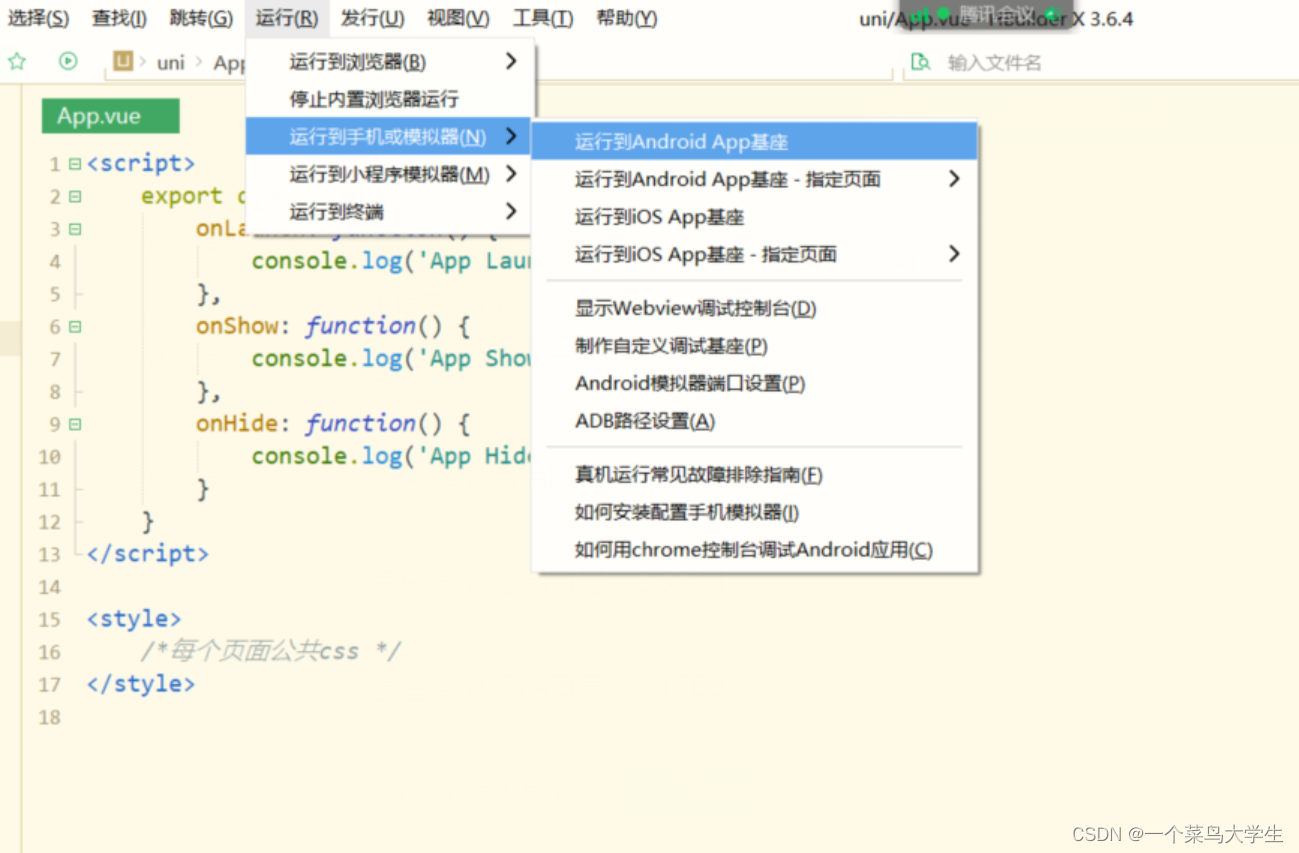Open Android模拟器端口设置(P)
Viewport: 1299px width, 853px height.
coord(755,383)
